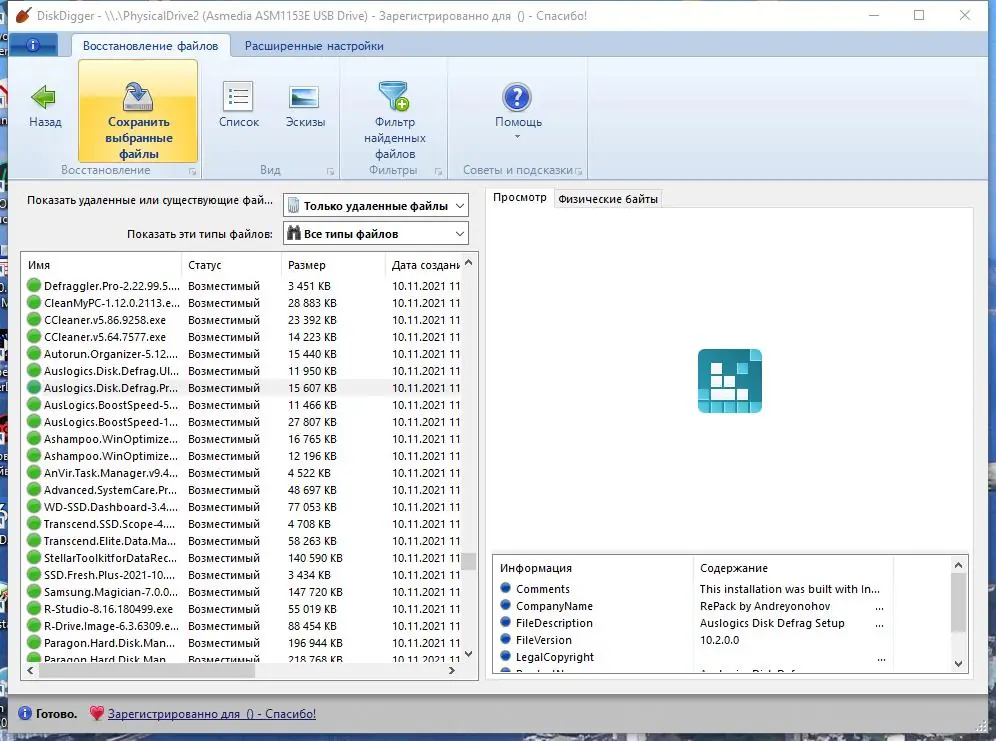Switch to the Физические байты tab
This screenshot has width=996, height=741.
click(607, 199)
